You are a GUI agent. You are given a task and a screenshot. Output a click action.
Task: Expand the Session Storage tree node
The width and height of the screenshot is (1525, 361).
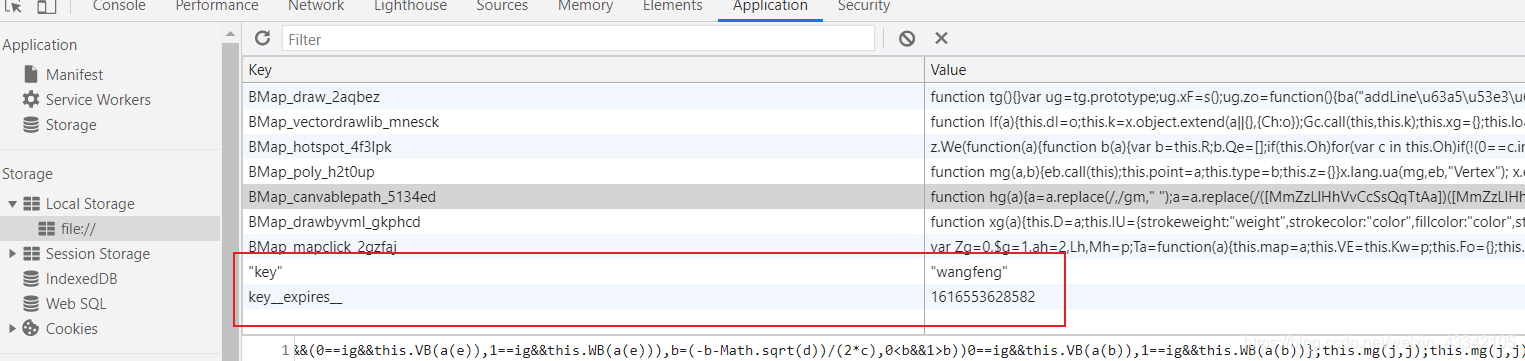tap(12, 253)
